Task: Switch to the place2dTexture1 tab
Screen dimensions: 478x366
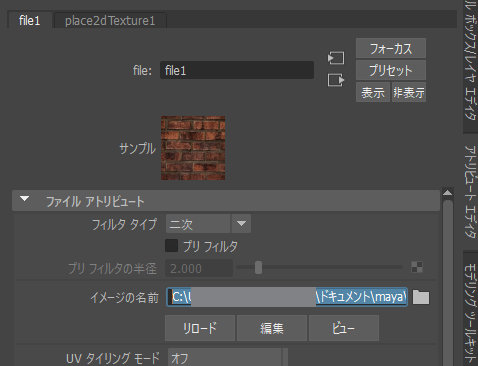Action: [110, 21]
